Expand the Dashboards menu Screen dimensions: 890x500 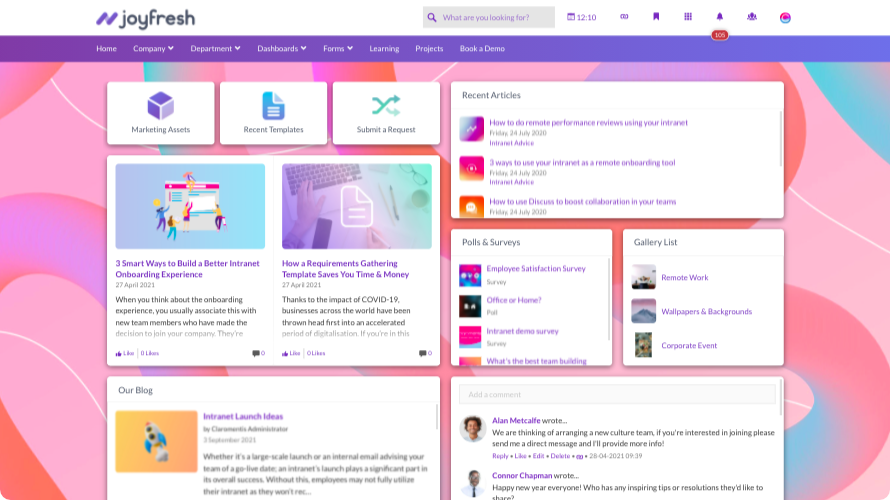[x=282, y=49]
